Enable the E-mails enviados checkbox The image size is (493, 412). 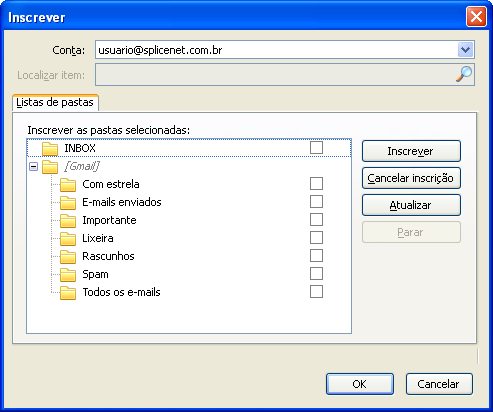click(x=316, y=201)
